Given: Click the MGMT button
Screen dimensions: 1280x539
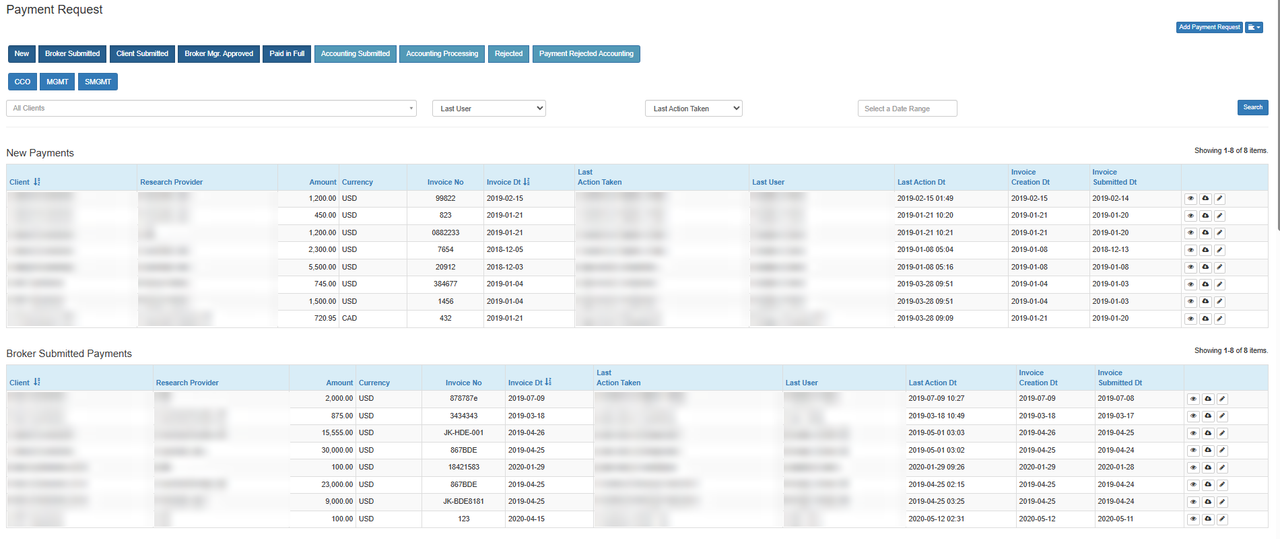Looking at the screenshot, I should 57,82.
